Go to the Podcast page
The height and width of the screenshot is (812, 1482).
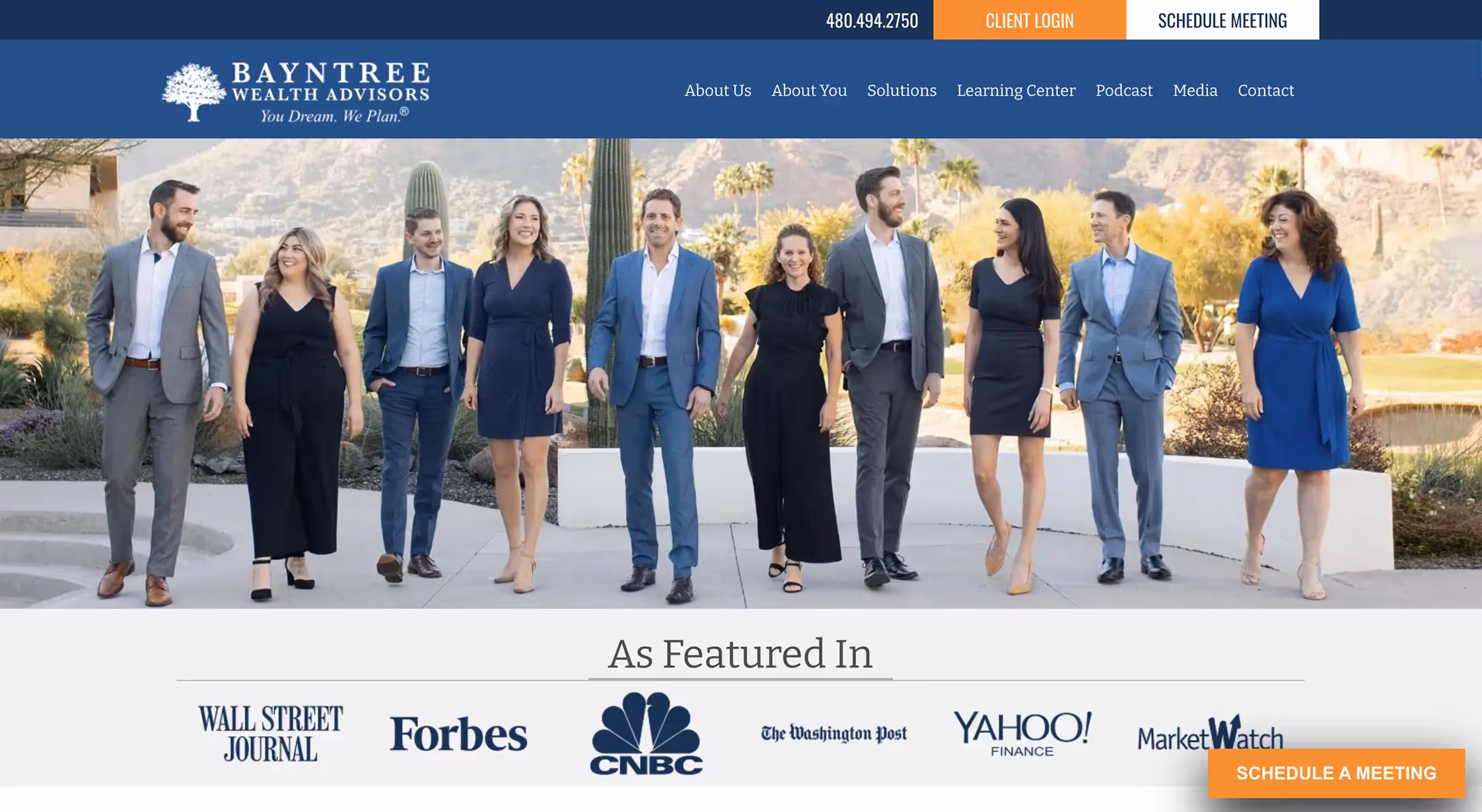coord(1124,90)
